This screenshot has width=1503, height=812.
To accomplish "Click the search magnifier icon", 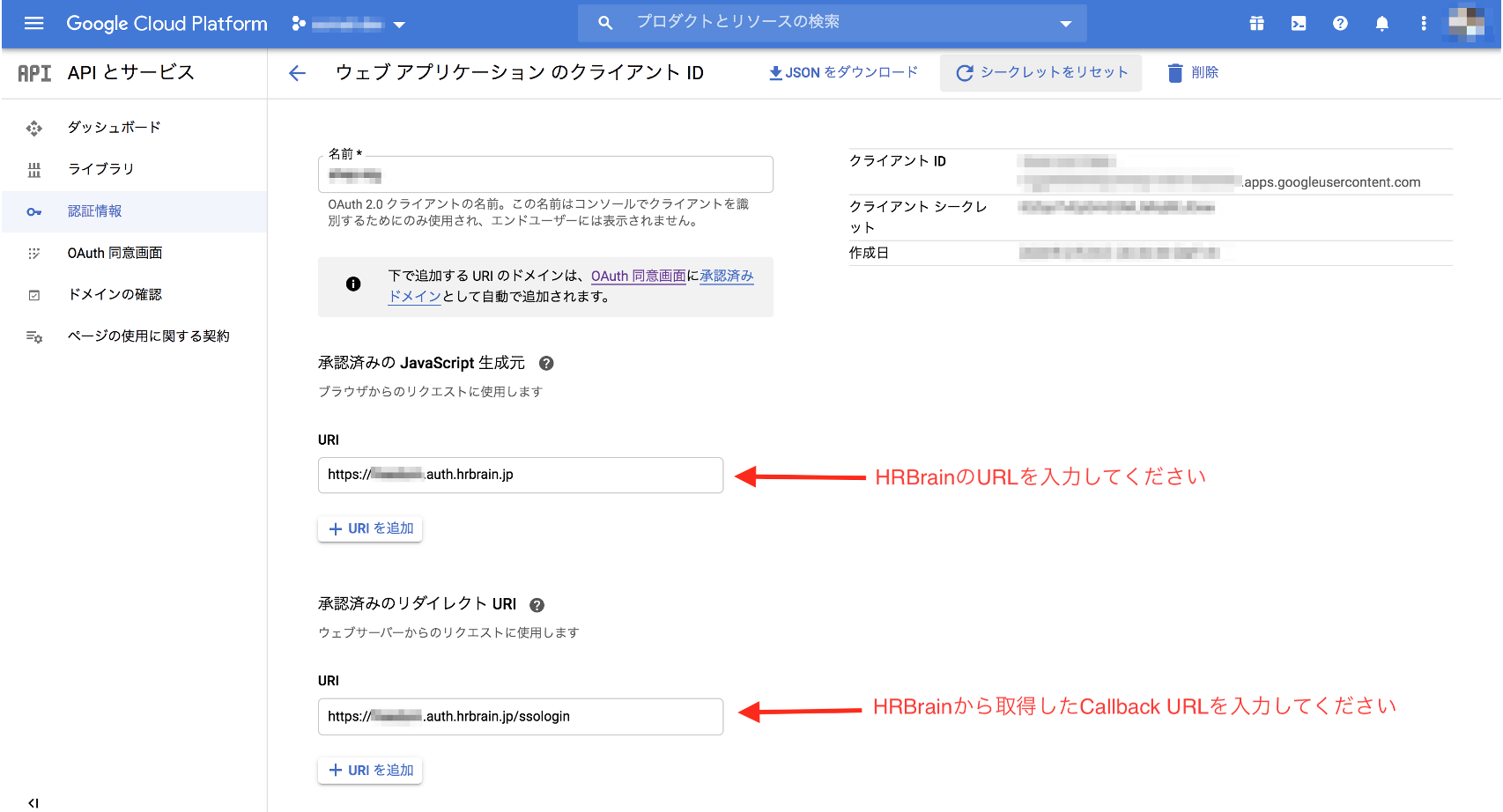I will (x=604, y=23).
